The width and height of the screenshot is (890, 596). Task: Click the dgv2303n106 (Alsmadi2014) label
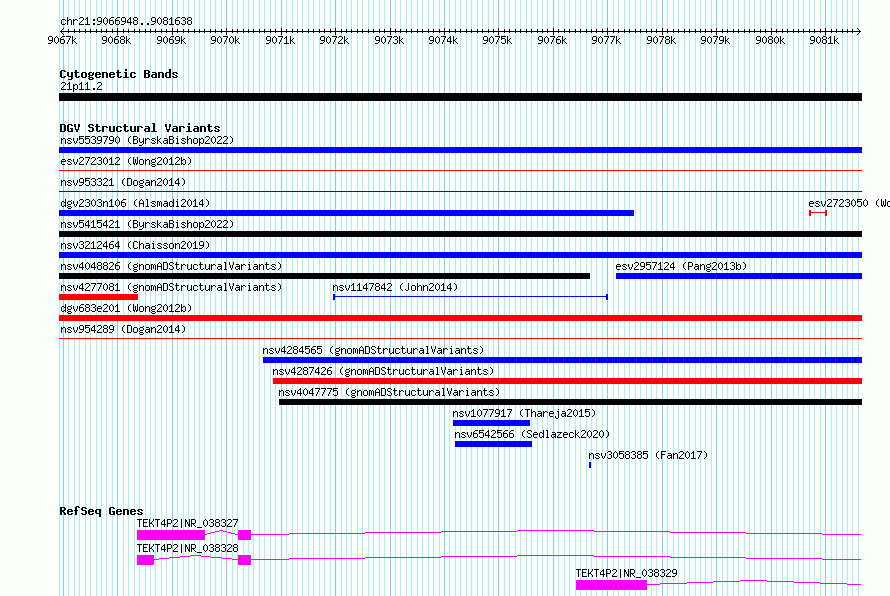coord(135,203)
